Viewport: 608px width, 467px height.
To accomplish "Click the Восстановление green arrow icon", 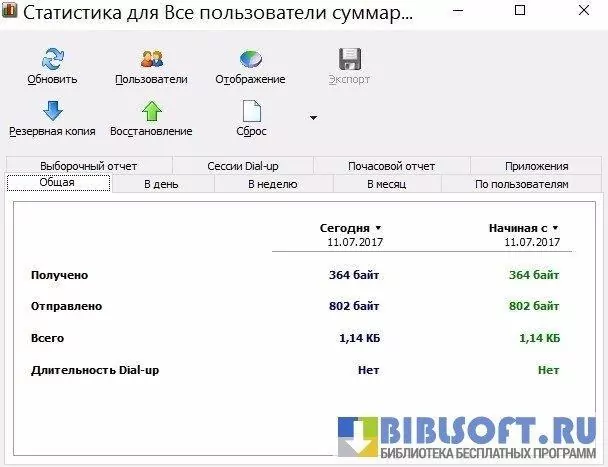I will [x=151, y=110].
